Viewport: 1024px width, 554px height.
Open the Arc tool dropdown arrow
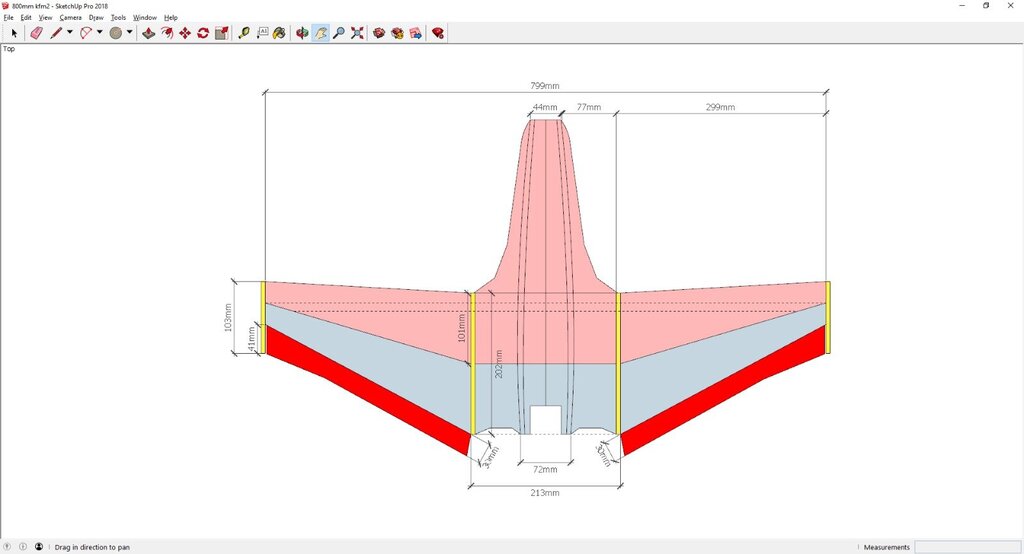99,33
